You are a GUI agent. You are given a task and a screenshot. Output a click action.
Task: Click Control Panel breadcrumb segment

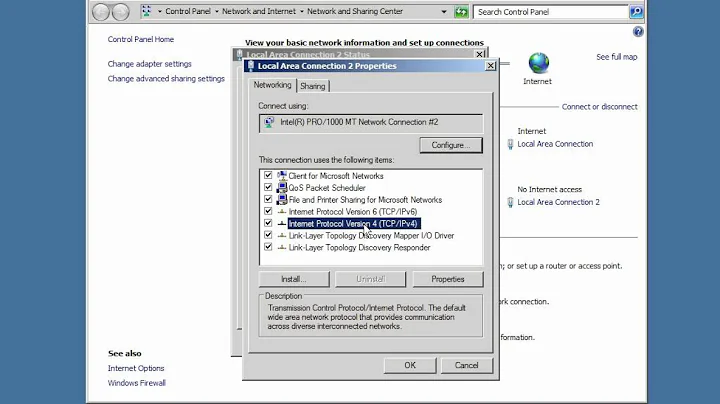[188, 11]
